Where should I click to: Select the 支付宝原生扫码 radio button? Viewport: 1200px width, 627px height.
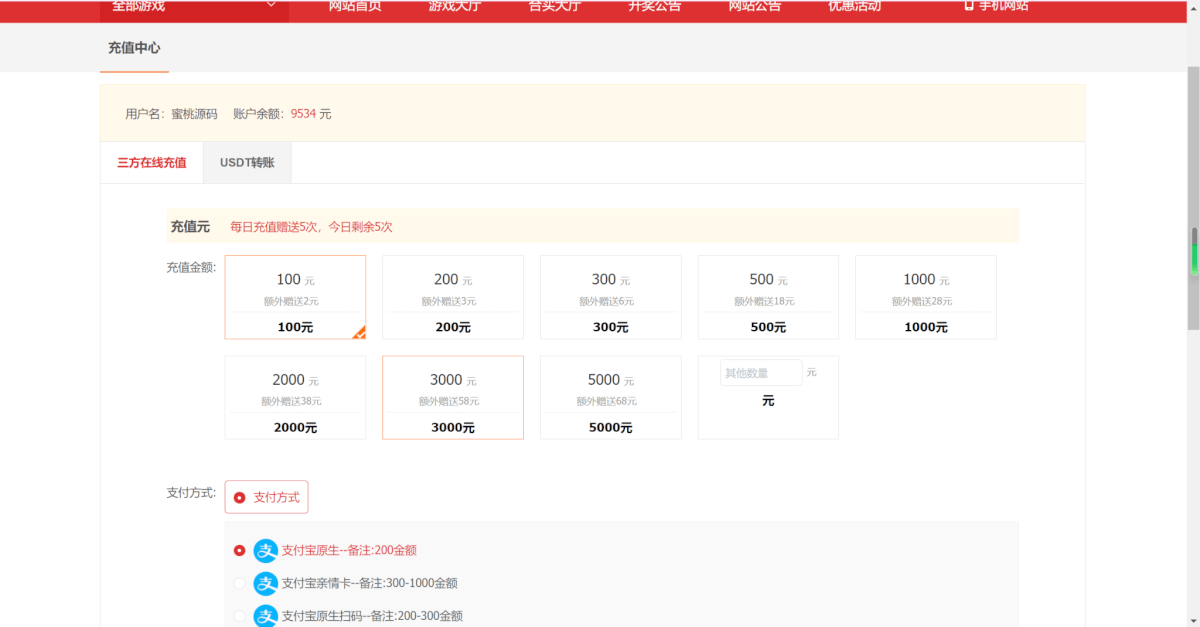coord(239,616)
